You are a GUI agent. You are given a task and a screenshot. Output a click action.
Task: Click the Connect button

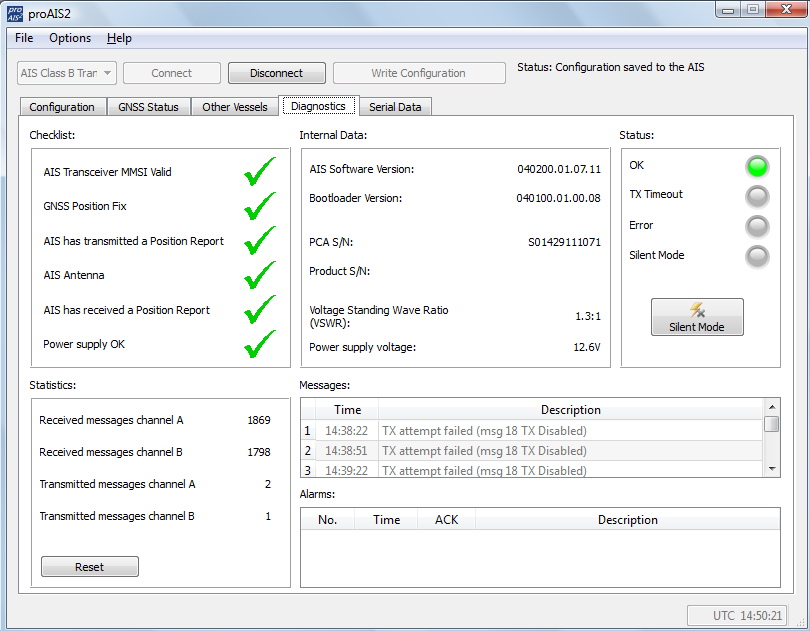click(172, 73)
